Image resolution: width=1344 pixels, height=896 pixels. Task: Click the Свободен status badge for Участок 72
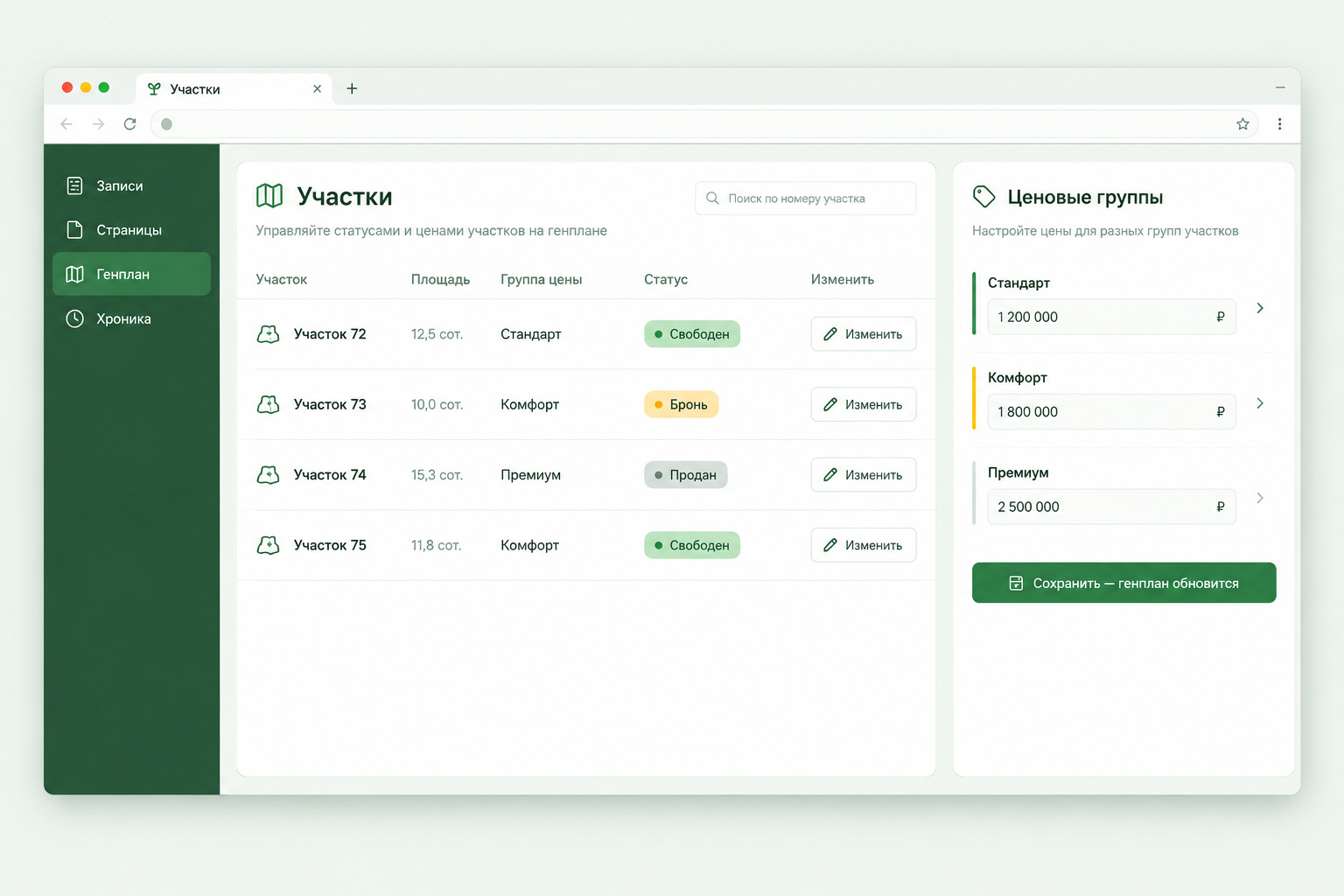pyautogui.click(x=692, y=334)
